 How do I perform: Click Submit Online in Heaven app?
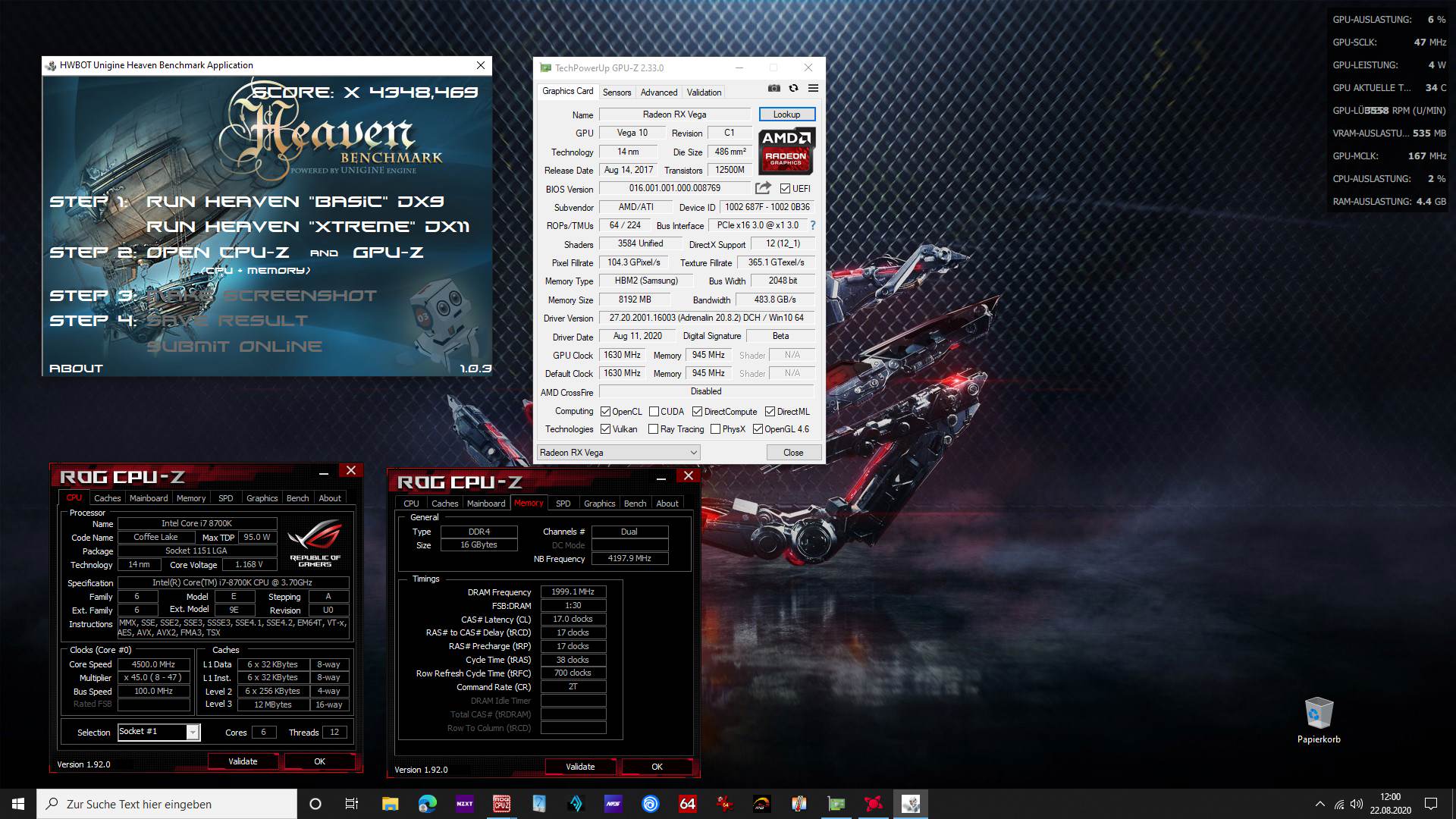[x=234, y=347]
